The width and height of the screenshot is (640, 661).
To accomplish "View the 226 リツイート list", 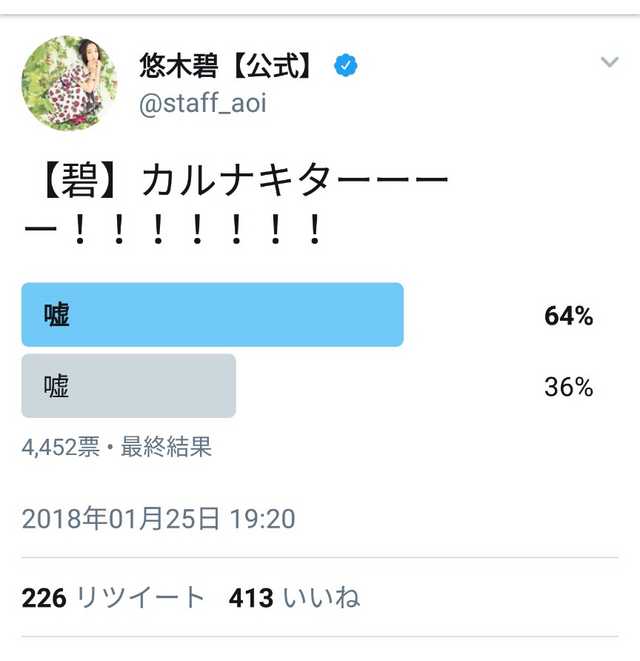I will click(x=113, y=598).
